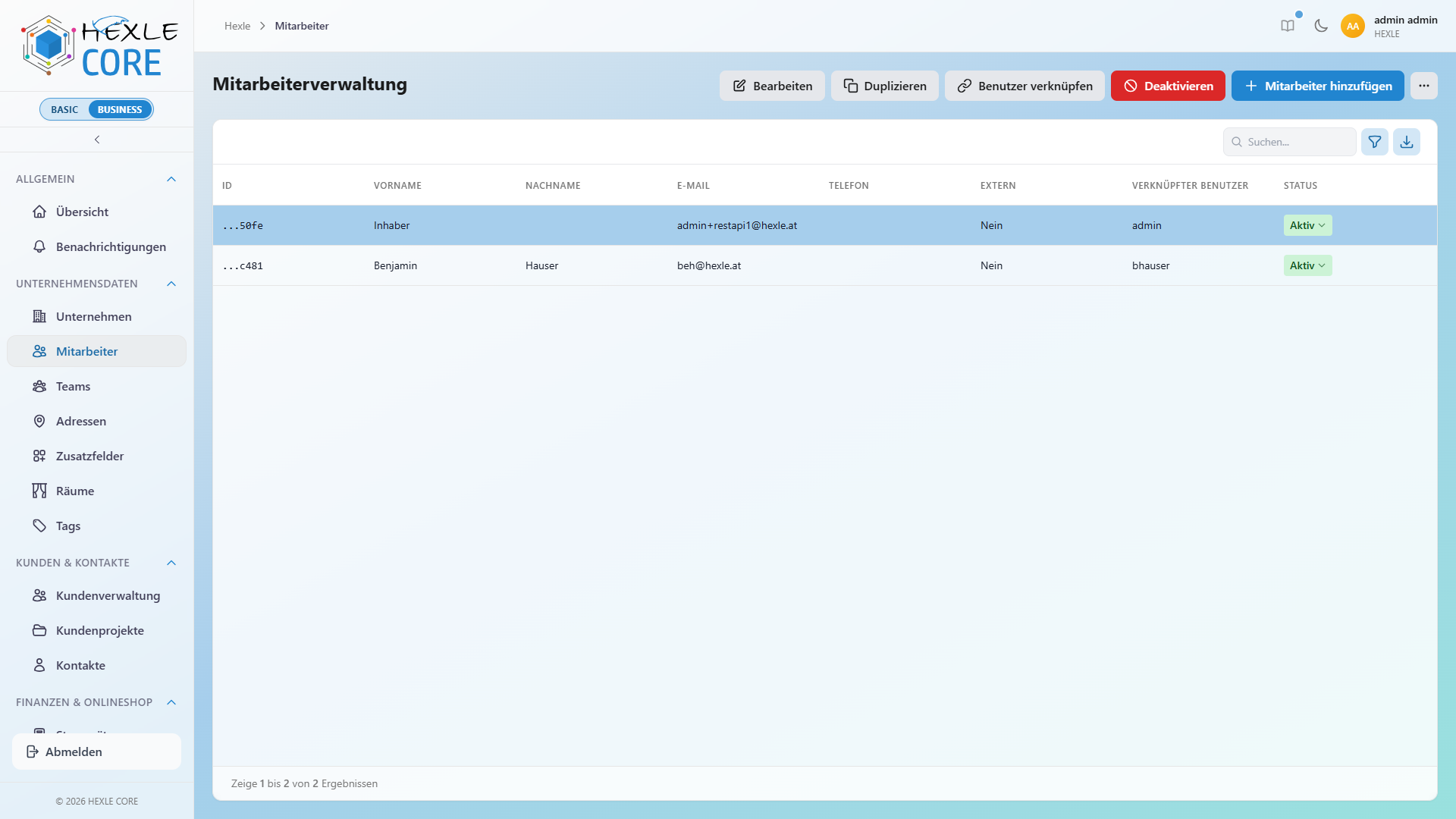Screen dimensions: 1456x819
Task: Collapse the ALLGEMEIN sidebar section
Action: point(171,179)
